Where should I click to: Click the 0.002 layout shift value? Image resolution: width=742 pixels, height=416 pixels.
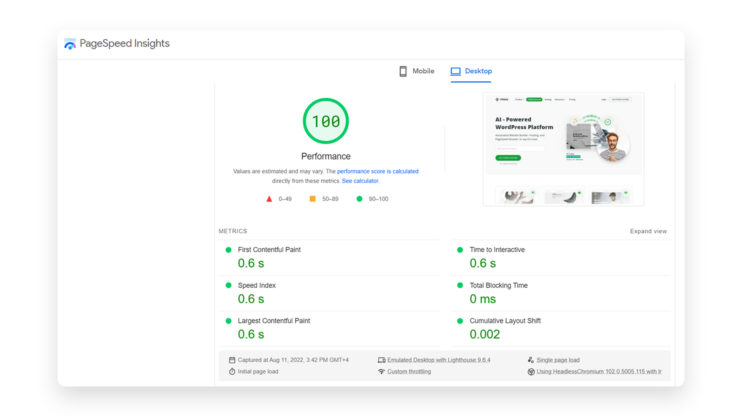(x=485, y=335)
